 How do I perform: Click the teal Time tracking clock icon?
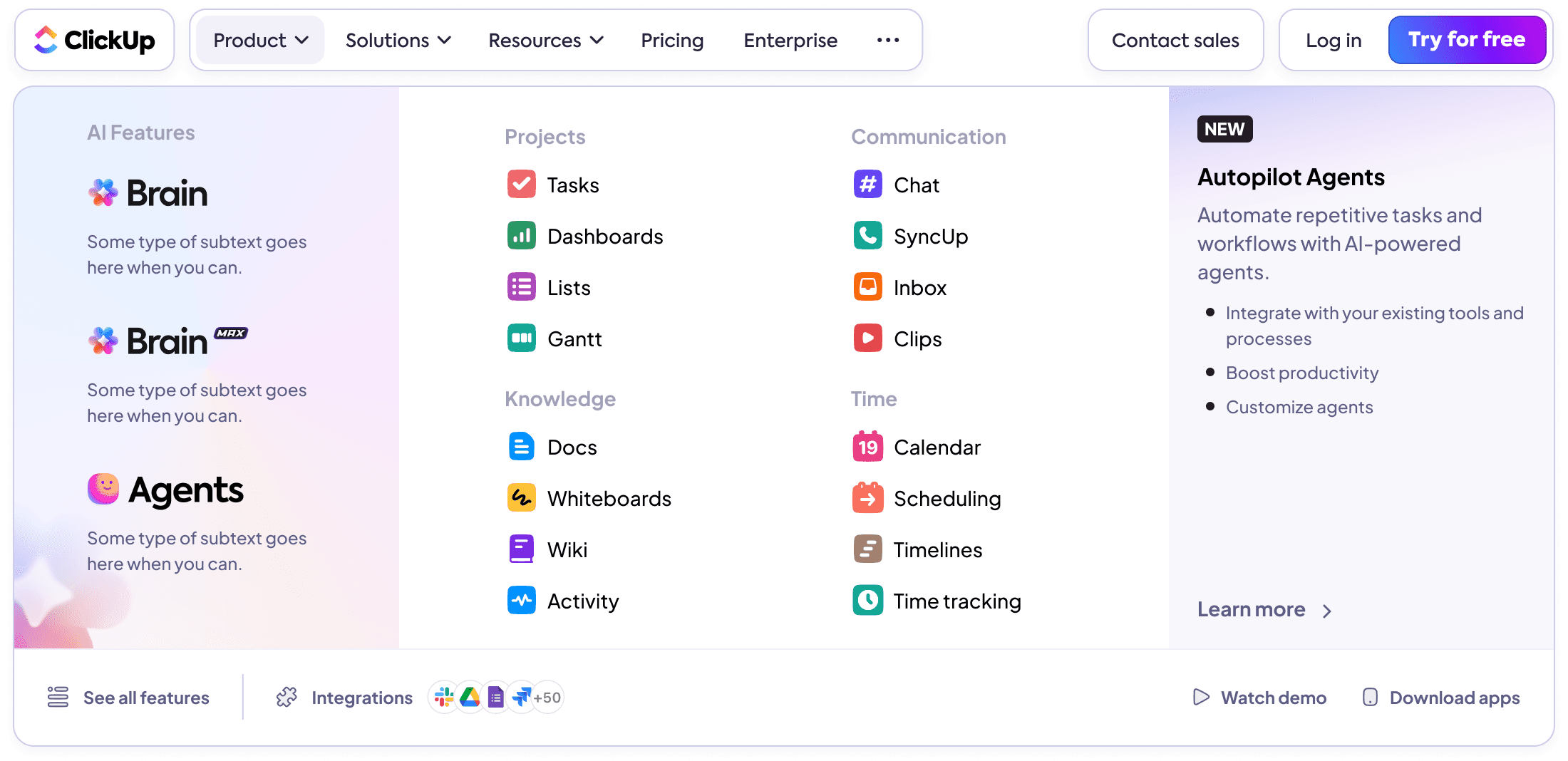click(x=868, y=601)
